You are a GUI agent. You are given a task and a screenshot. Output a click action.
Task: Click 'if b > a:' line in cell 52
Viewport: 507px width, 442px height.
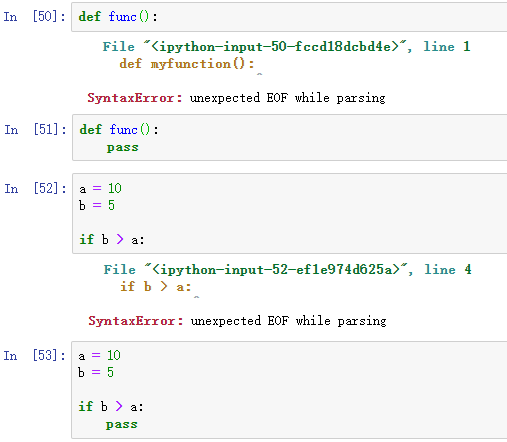(112, 239)
